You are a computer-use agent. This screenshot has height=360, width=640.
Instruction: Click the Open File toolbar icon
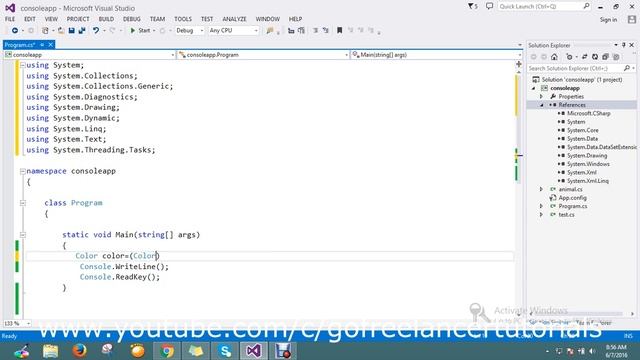click(61, 31)
